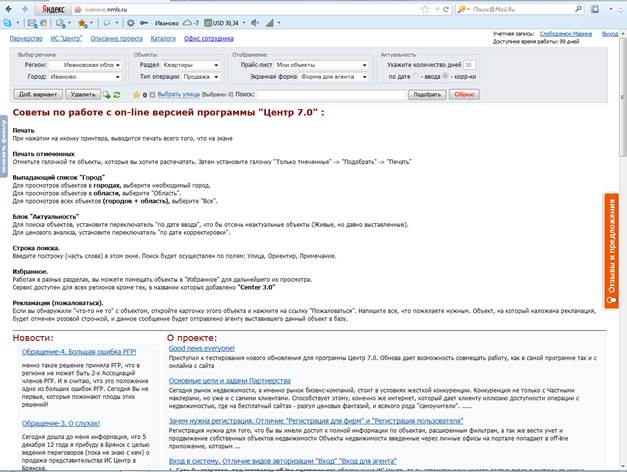627x472 pixels.
Task: Click the количество дней input field
Action: [x=469, y=65]
